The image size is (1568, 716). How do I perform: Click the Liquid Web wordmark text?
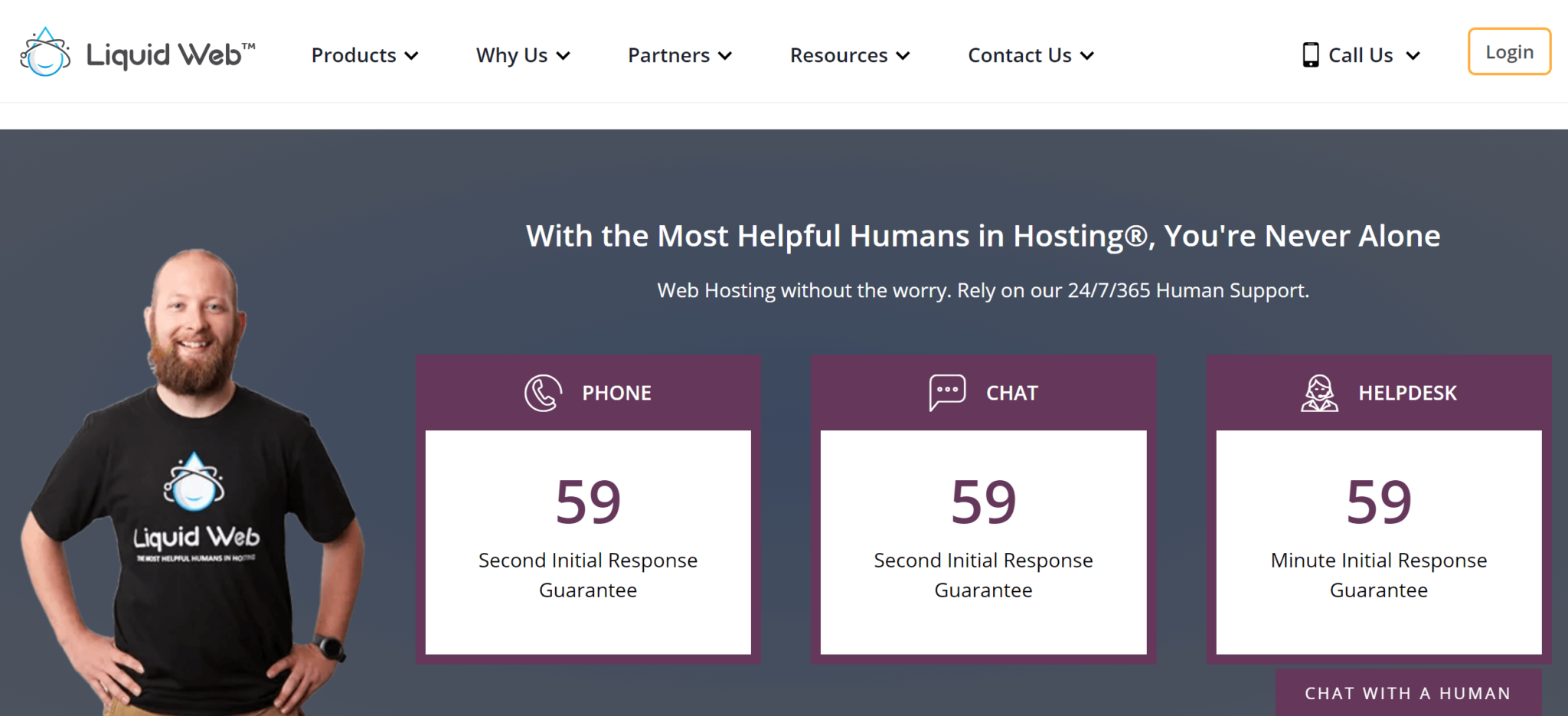tap(171, 55)
